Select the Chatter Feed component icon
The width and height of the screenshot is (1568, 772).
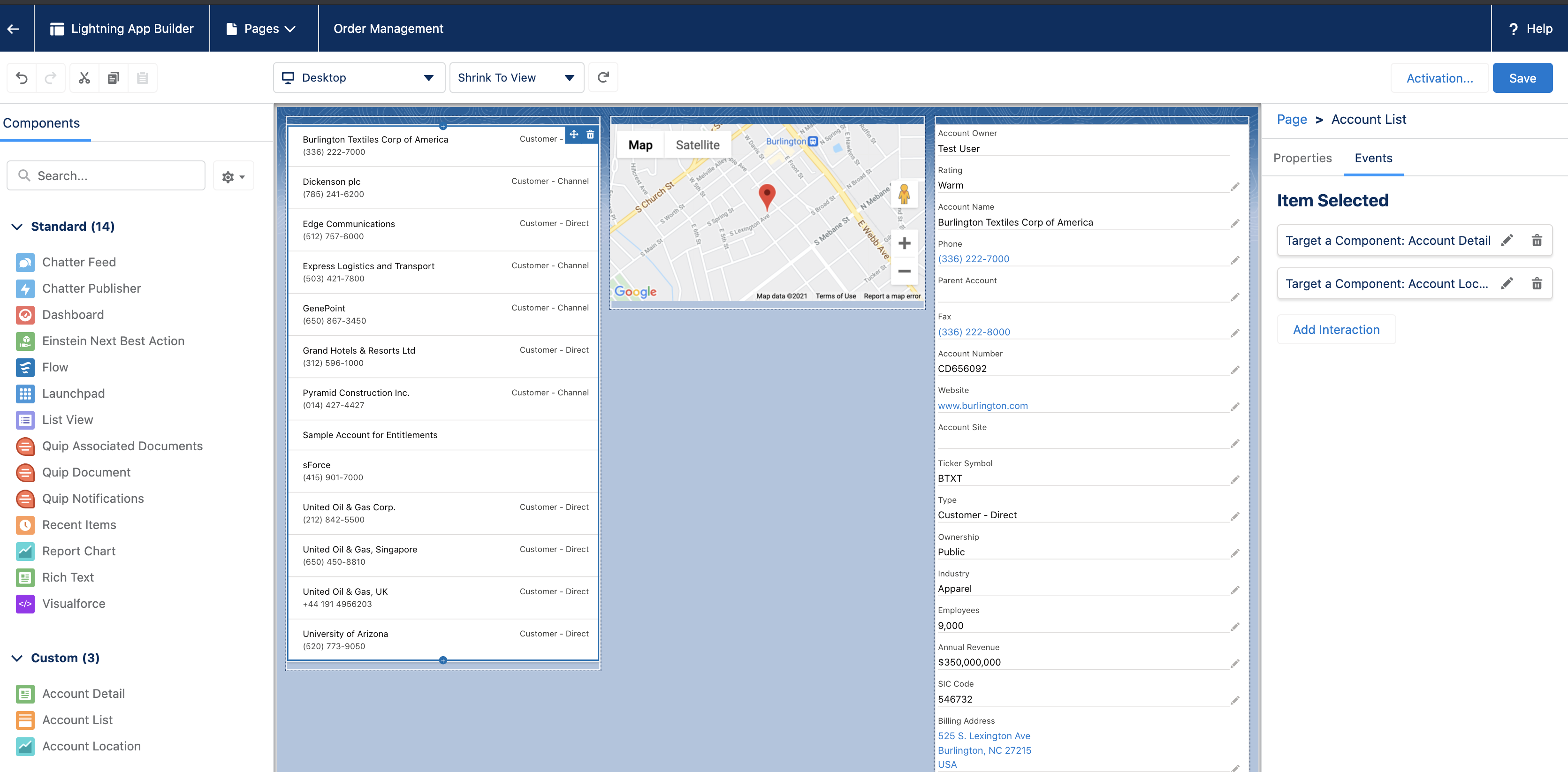coord(25,262)
